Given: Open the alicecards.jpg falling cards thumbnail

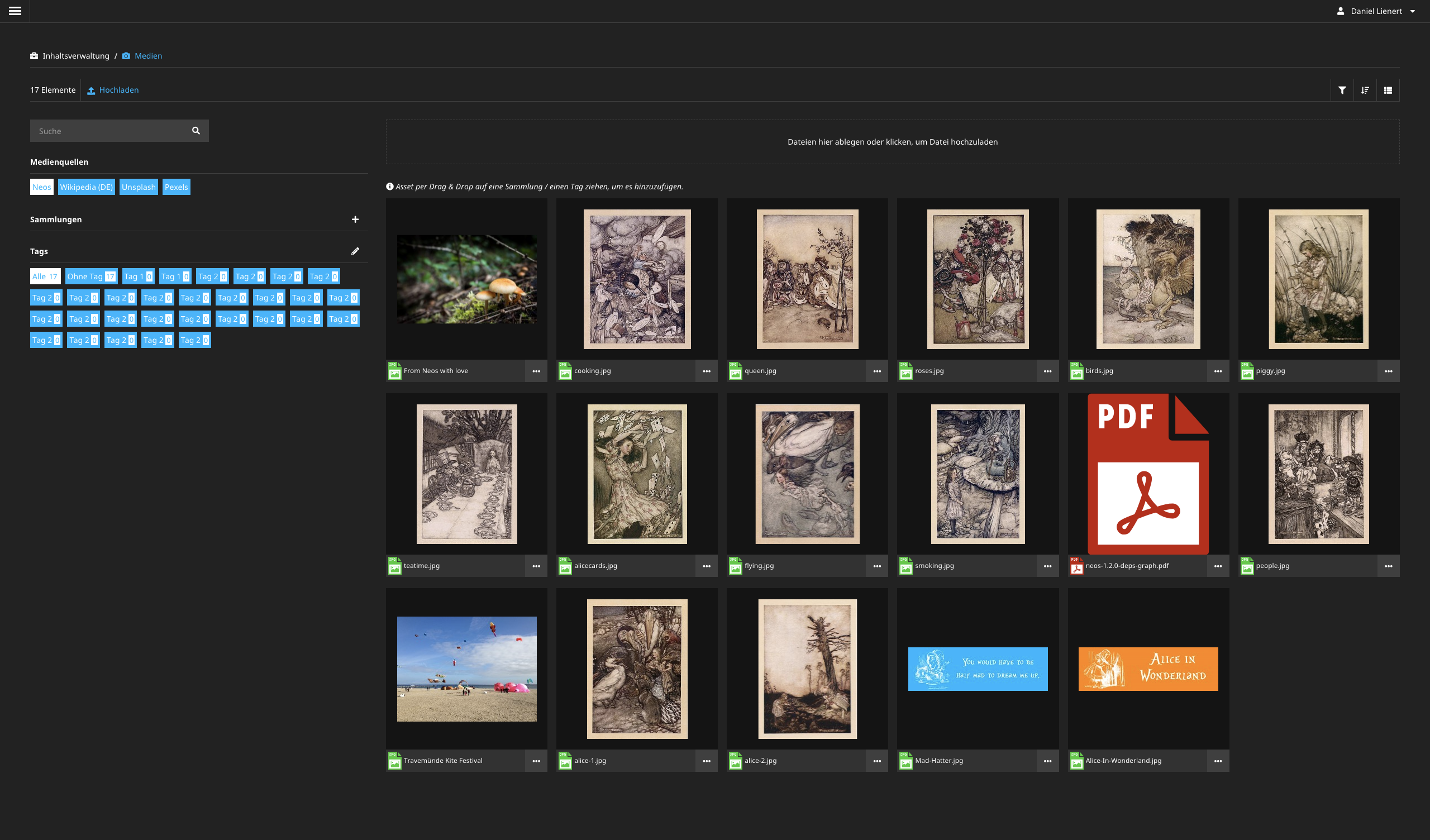Looking at the screenshot, I should 637,474.
